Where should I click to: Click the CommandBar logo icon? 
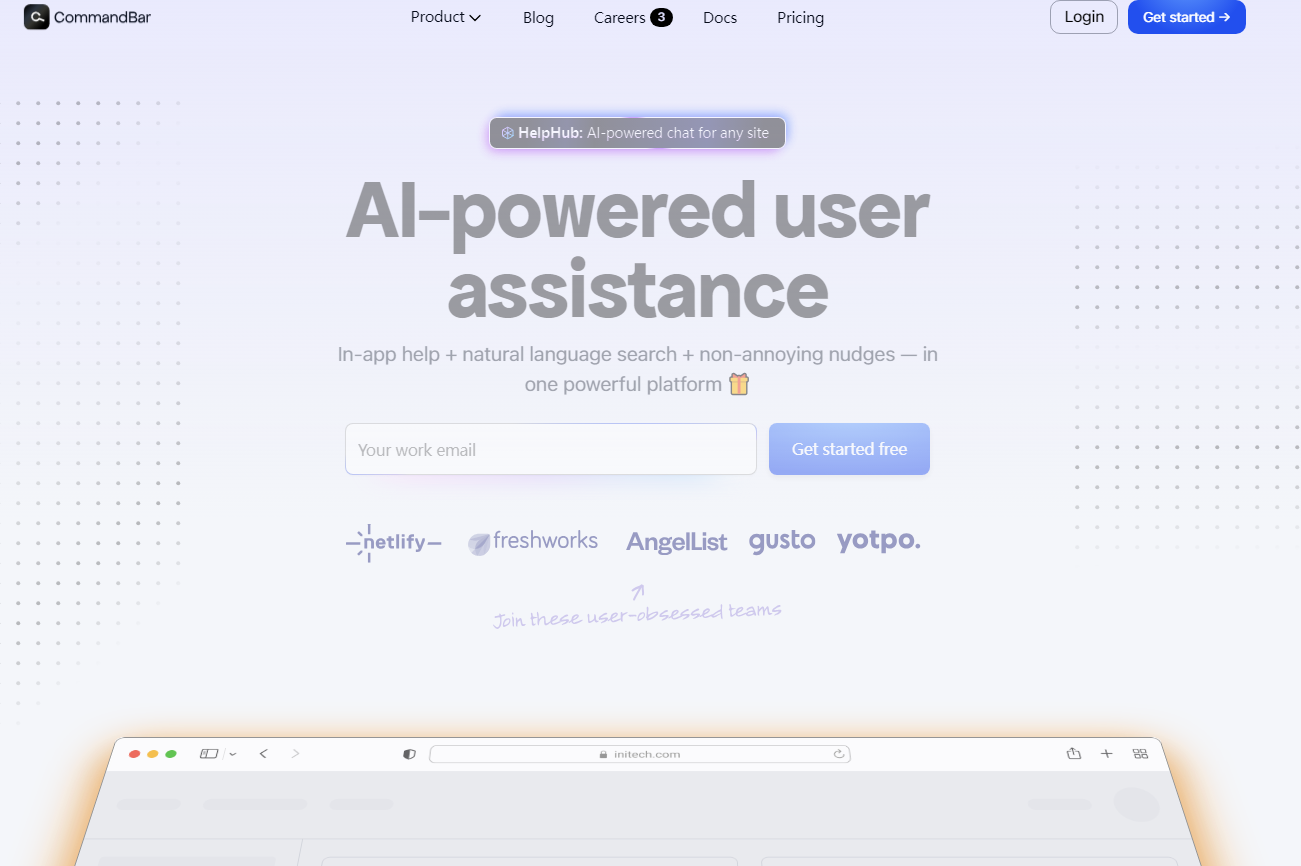pos(37,17)
